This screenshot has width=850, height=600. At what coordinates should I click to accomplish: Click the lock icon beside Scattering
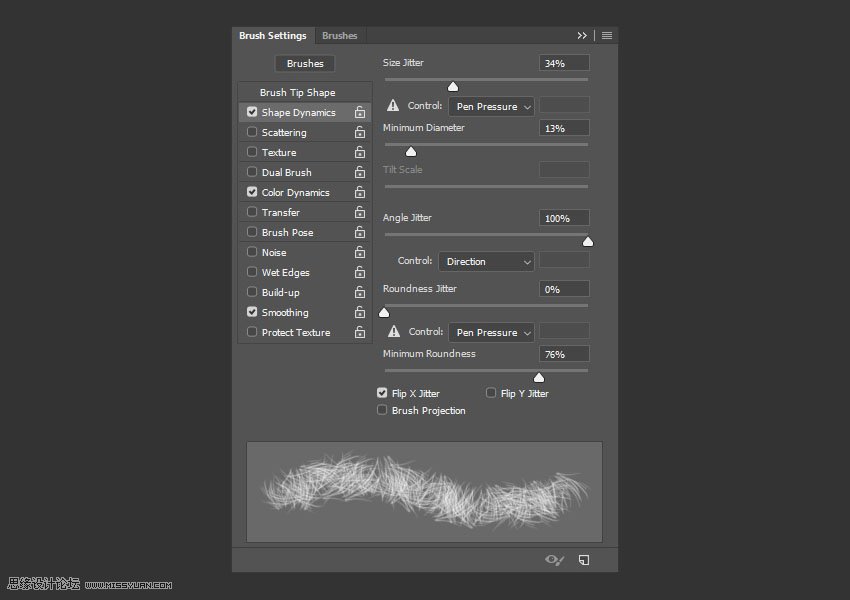360,133
